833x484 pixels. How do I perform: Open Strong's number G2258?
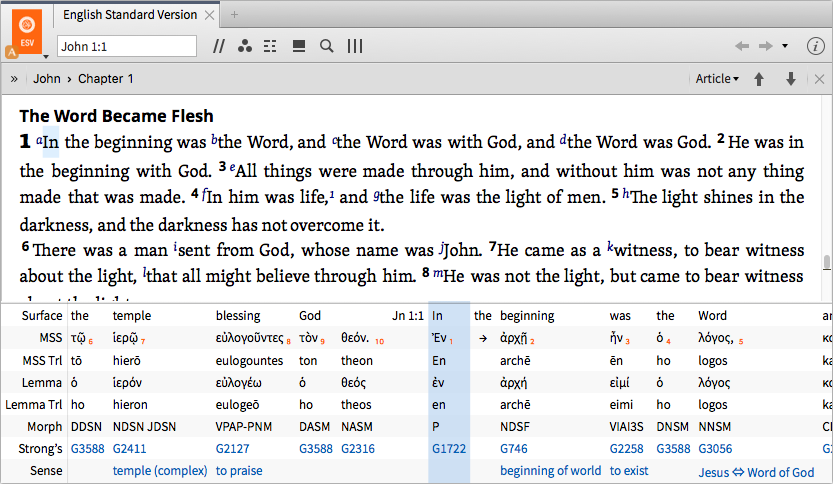[626, 449]
